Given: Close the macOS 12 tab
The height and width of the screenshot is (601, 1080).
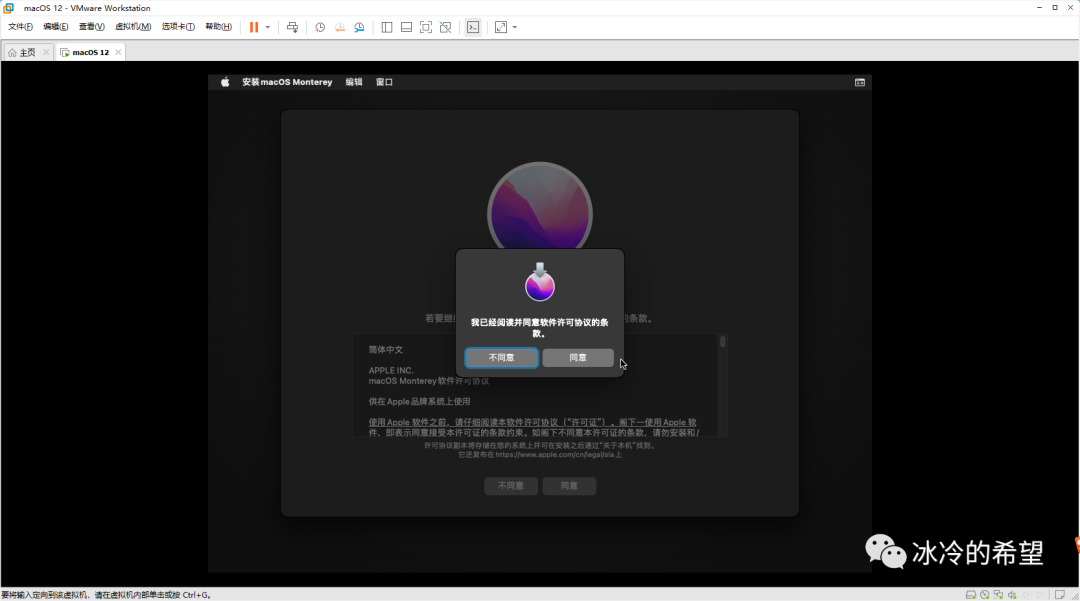Looking at the screenshot, I should point(118,52).
